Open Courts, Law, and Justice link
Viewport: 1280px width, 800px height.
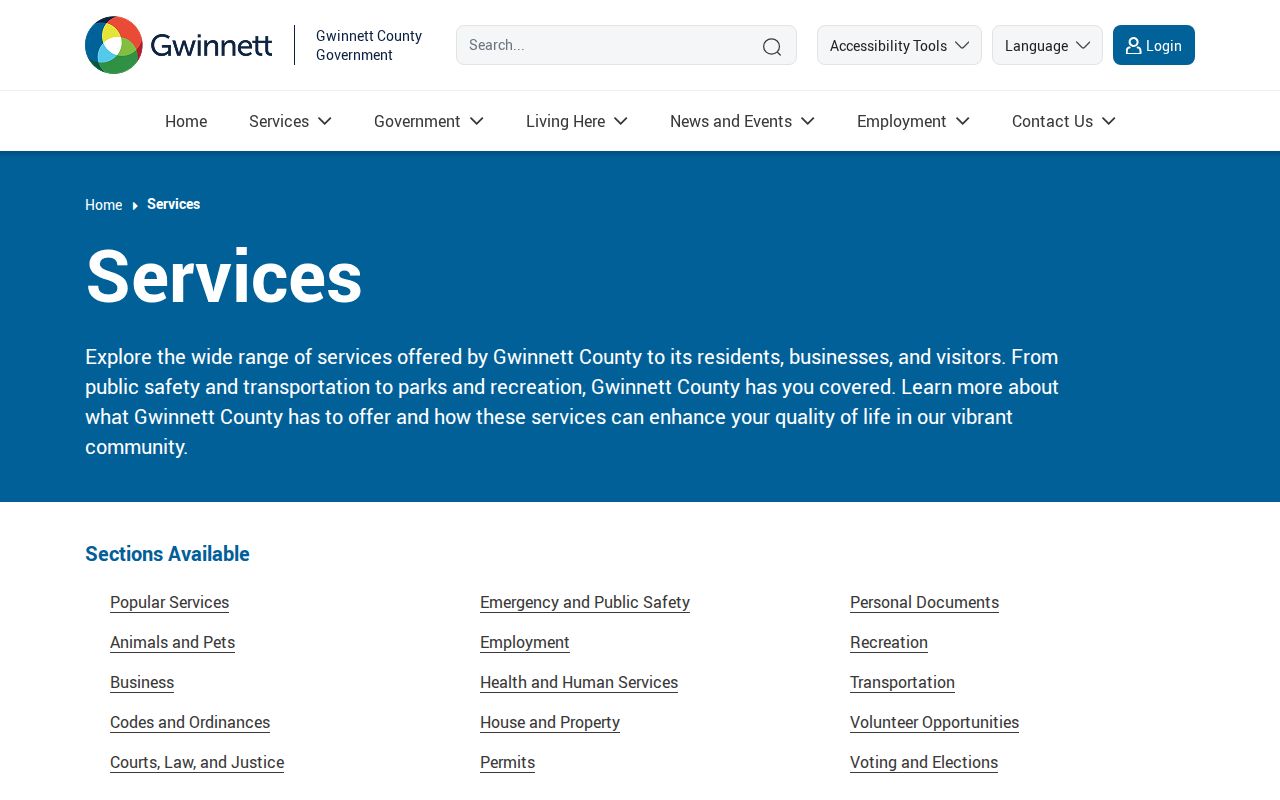click(197, 762)
